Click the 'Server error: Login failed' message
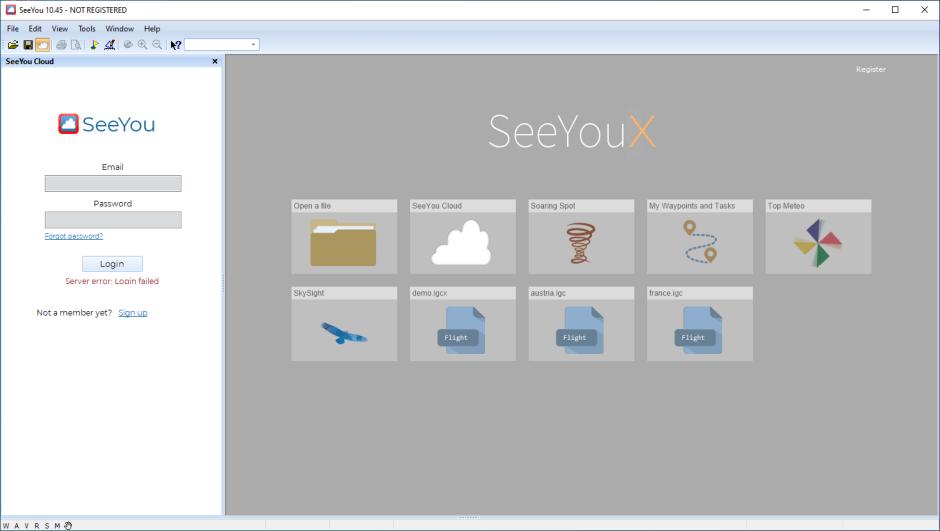The width and height of the screenshot is (940, 531). pyautogui.click(x=112, y=281)
